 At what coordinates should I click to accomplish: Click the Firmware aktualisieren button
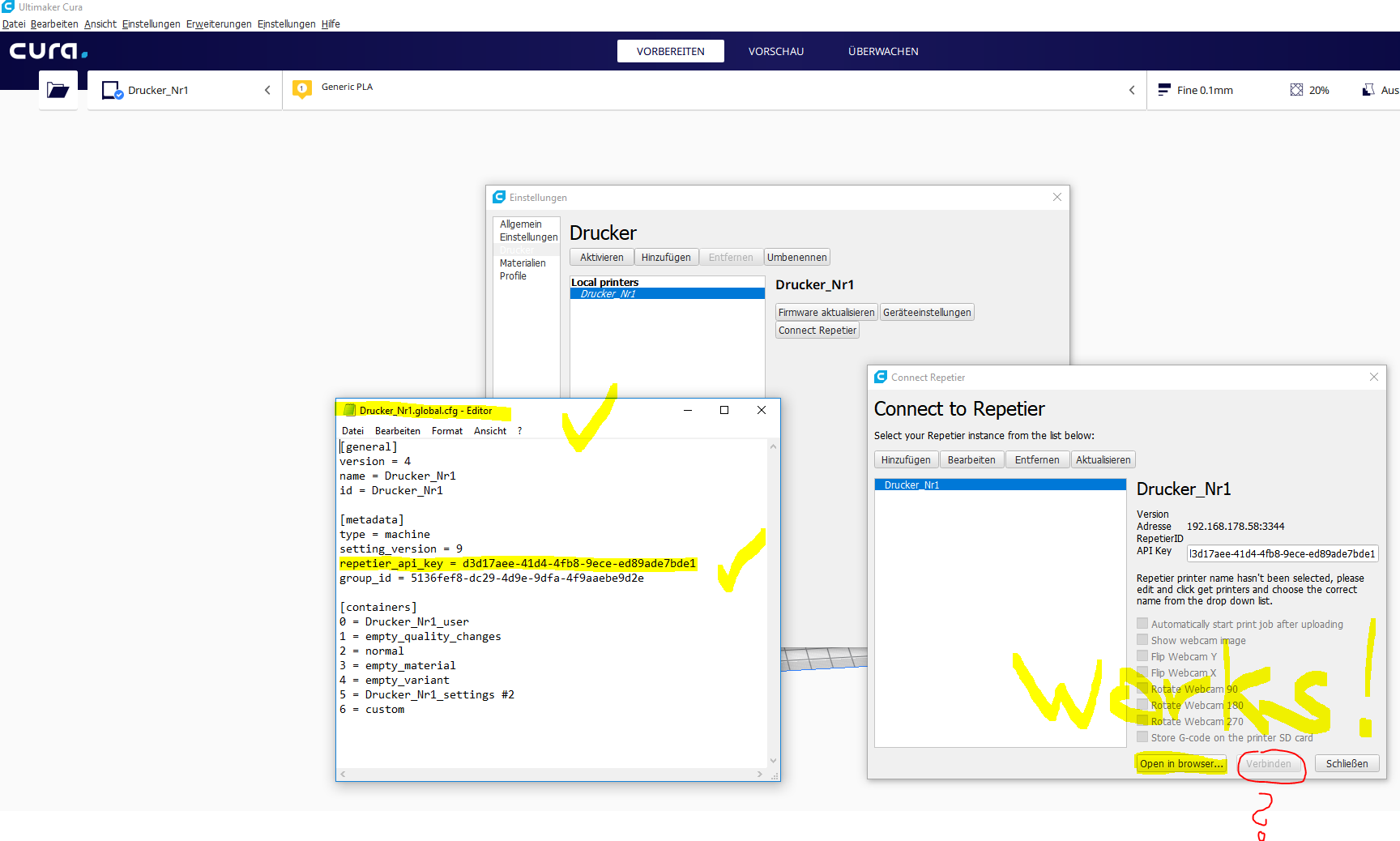(x=826, y=312)
